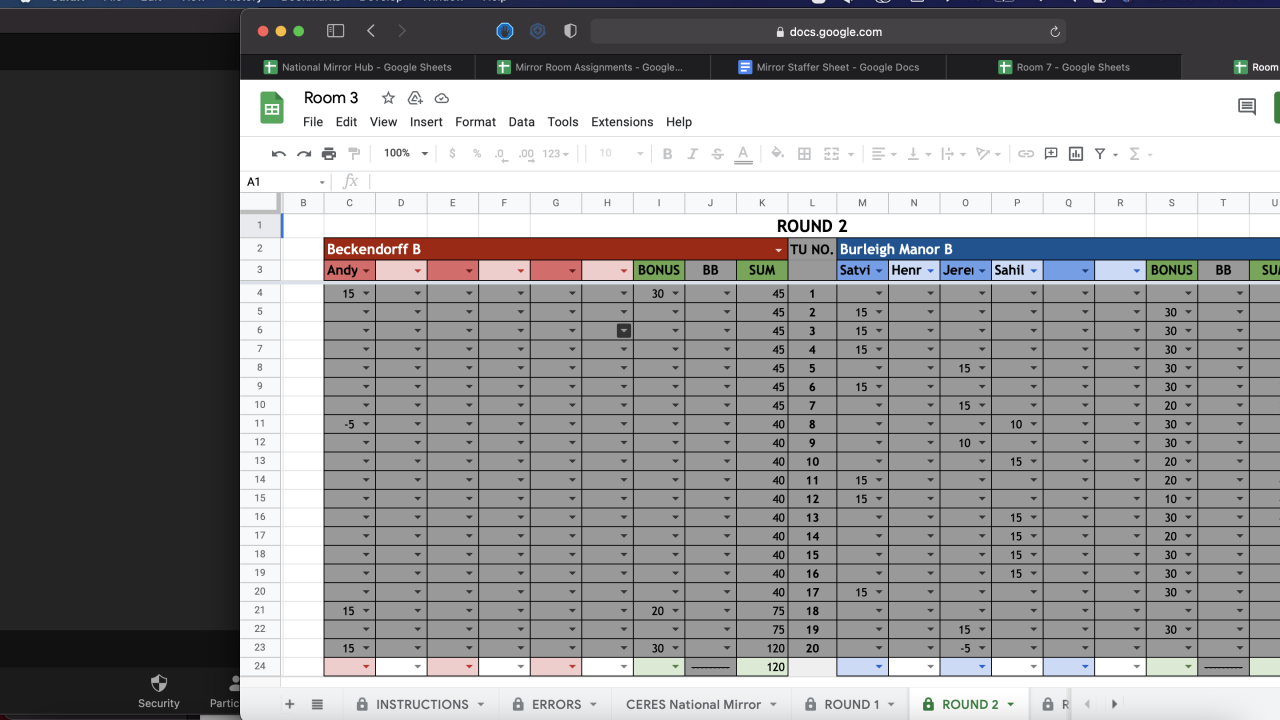Star the Room 3 document
The width and height of the screenshot is (1280, 720).
click(x=388, y=98)
